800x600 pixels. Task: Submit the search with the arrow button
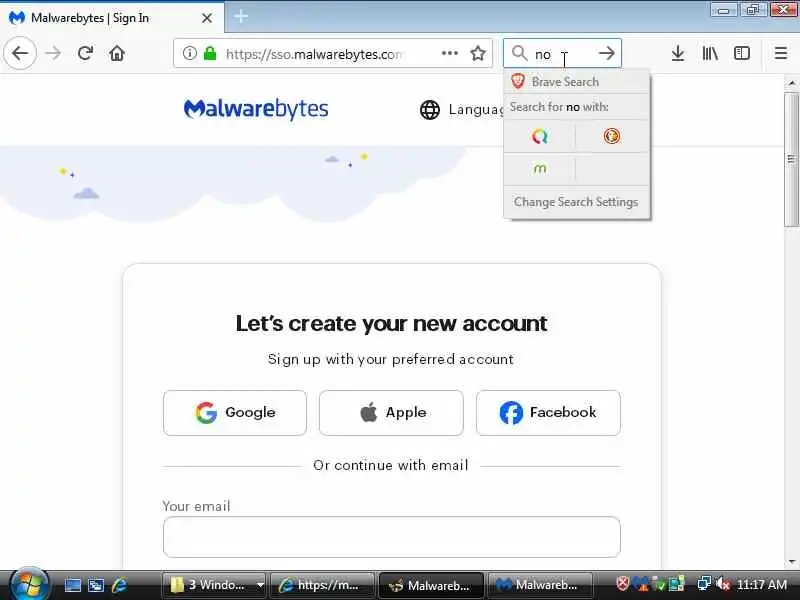[607, 53]
